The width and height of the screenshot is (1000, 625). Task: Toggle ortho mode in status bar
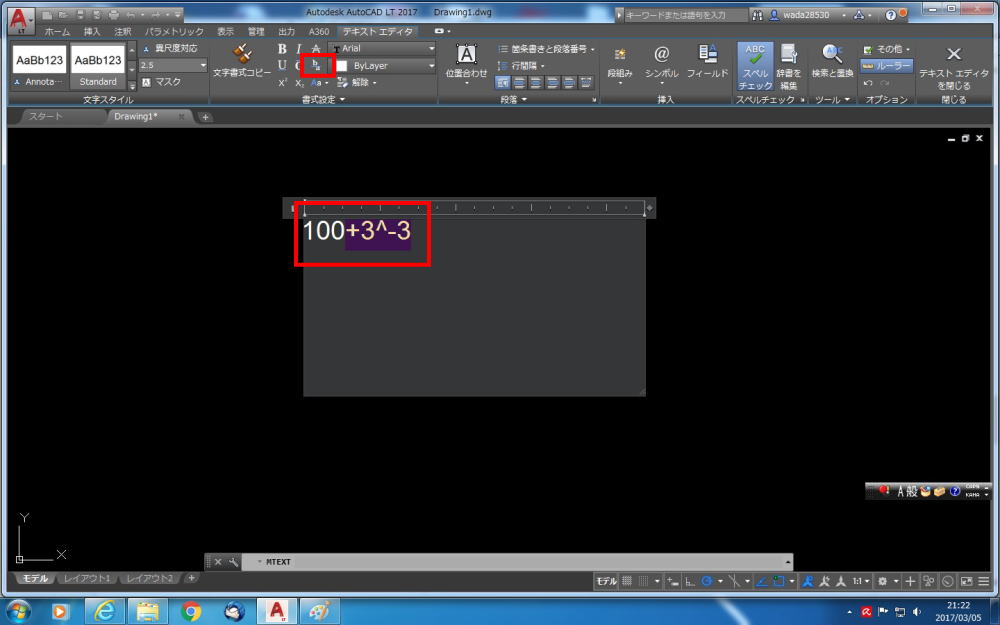pos(690,581)
